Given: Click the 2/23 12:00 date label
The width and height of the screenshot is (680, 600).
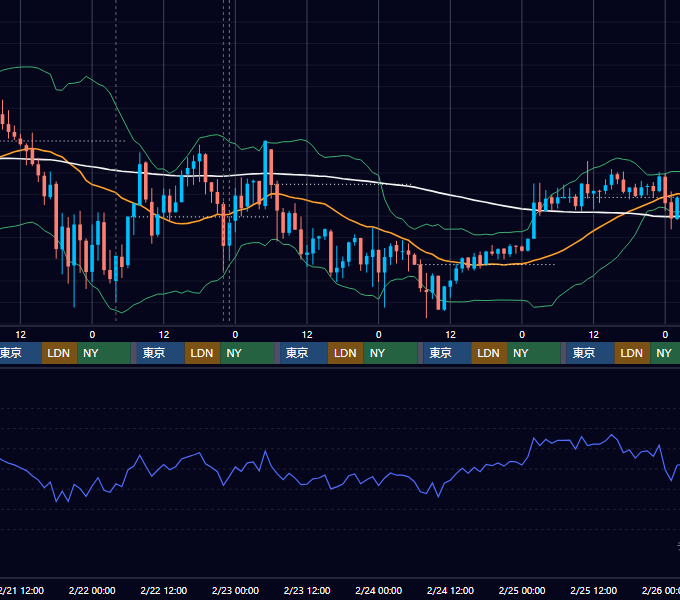Looking at the screenshot, I should point(307,590).
